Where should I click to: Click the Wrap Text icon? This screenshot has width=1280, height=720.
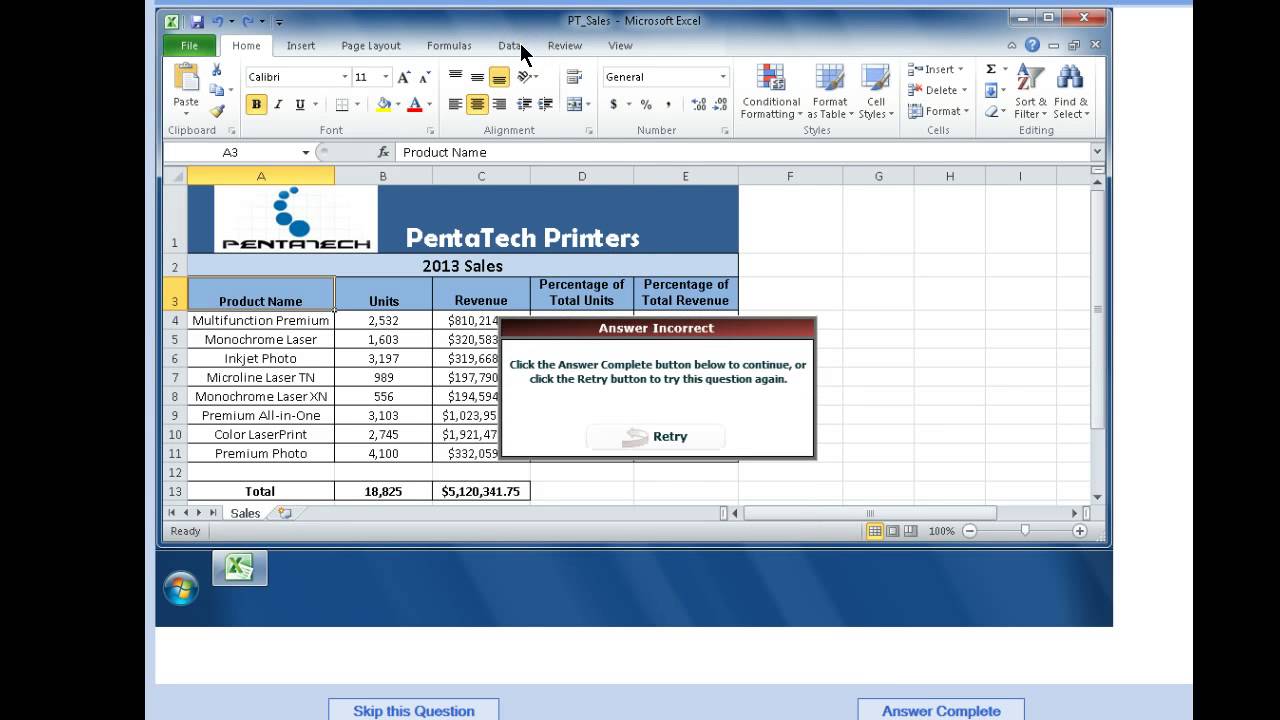point(574,77)
